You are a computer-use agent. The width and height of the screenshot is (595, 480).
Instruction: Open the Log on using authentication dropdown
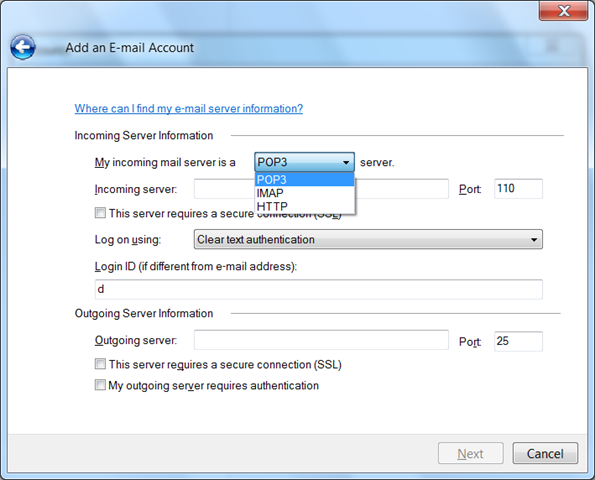(x=368, y=239)
